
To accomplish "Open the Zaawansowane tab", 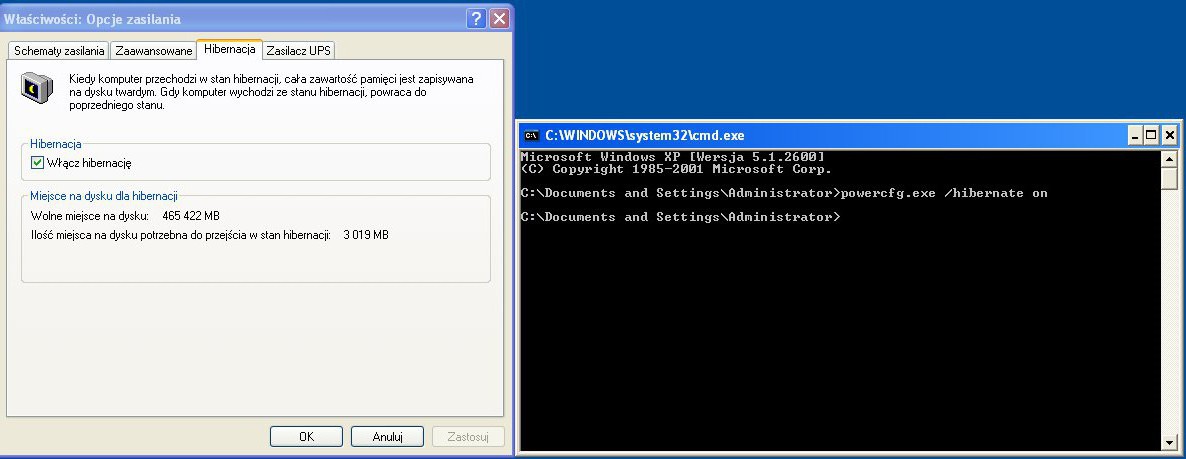I will (x=153, y=51).
